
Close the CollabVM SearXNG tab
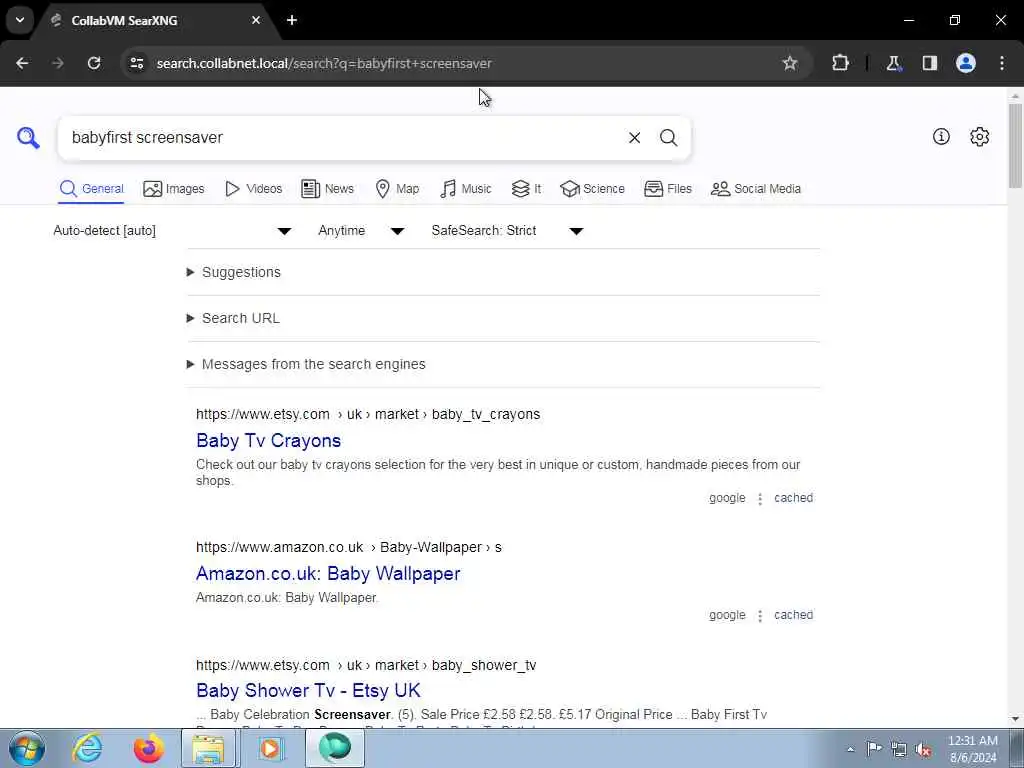coord(256,20)
